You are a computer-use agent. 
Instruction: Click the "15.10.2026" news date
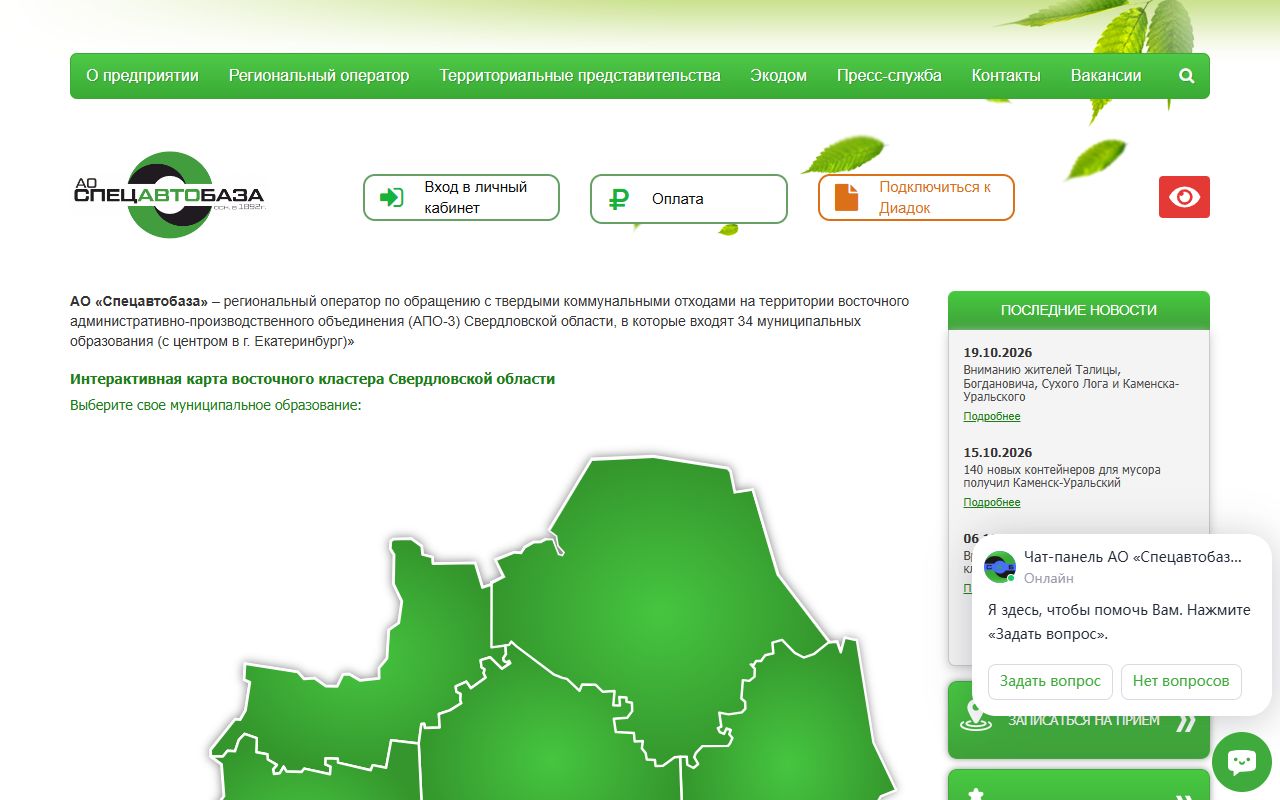tap(998, 453)
